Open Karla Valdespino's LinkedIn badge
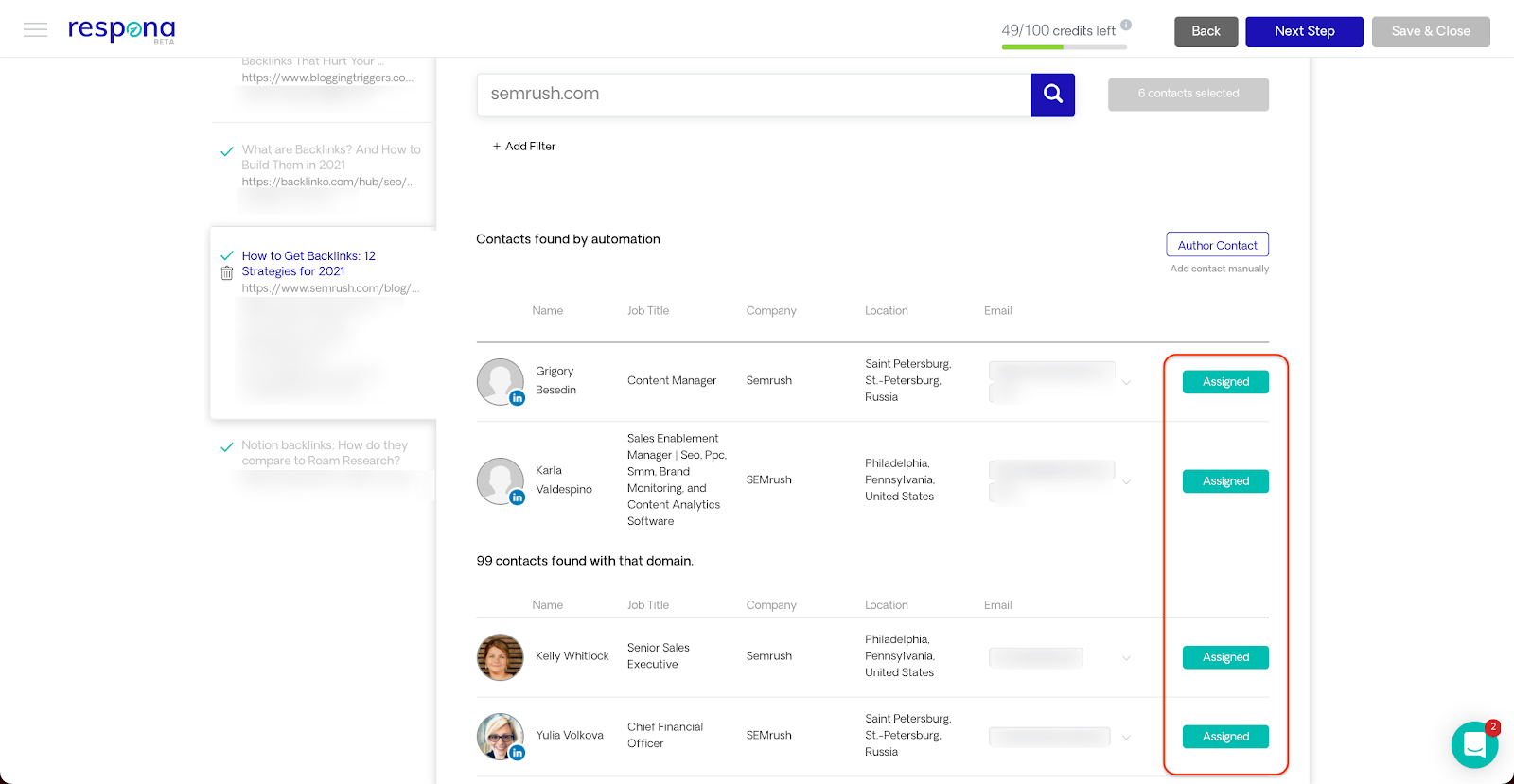 [x=518, y=497]
